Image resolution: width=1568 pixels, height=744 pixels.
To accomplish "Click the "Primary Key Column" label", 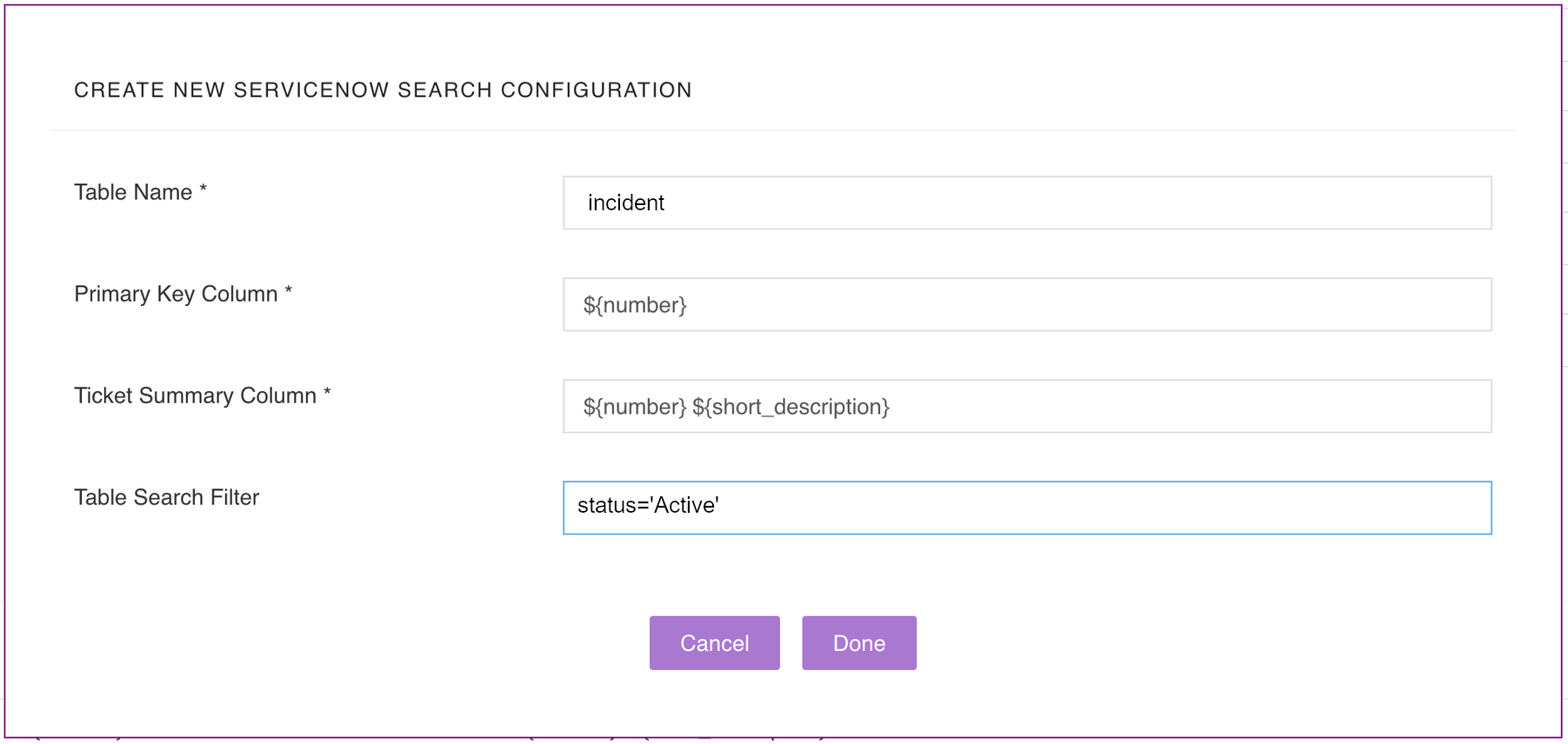I will 176,294.
